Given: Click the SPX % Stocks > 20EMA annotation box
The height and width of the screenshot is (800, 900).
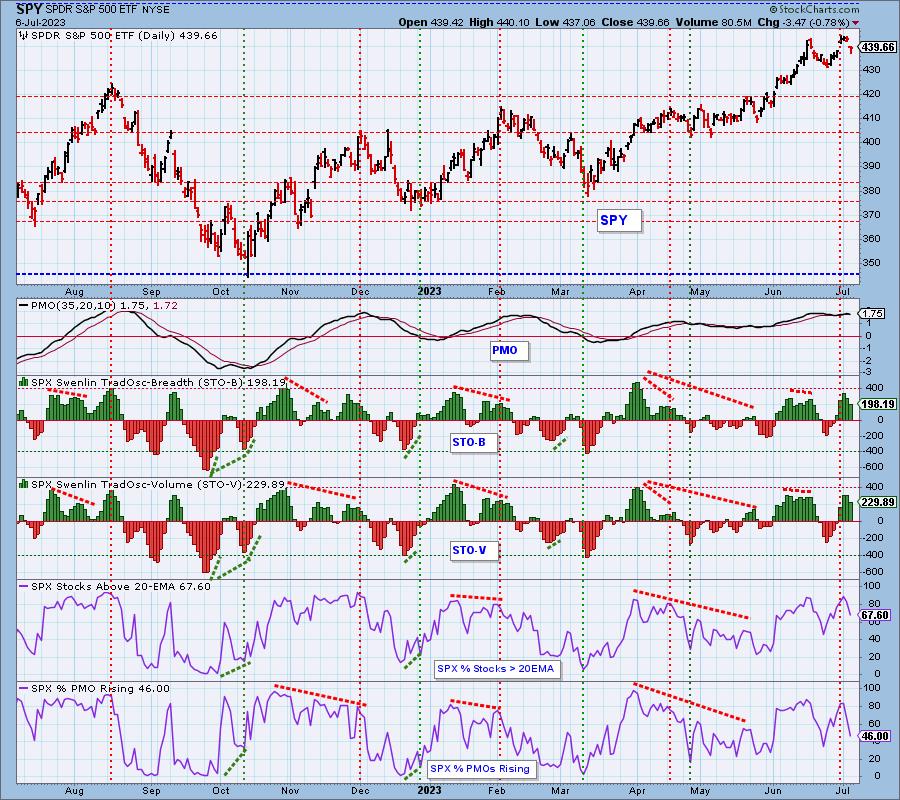Looking at the screenshot, I should point(496,669).
